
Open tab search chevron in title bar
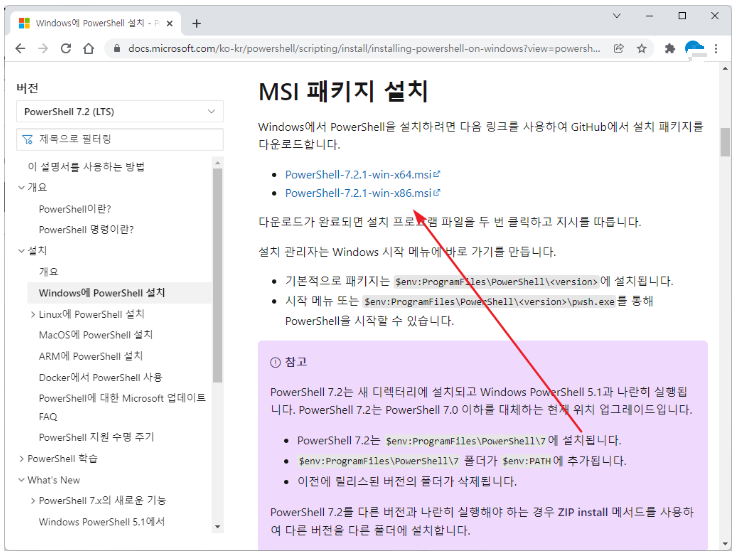point(617,16)
